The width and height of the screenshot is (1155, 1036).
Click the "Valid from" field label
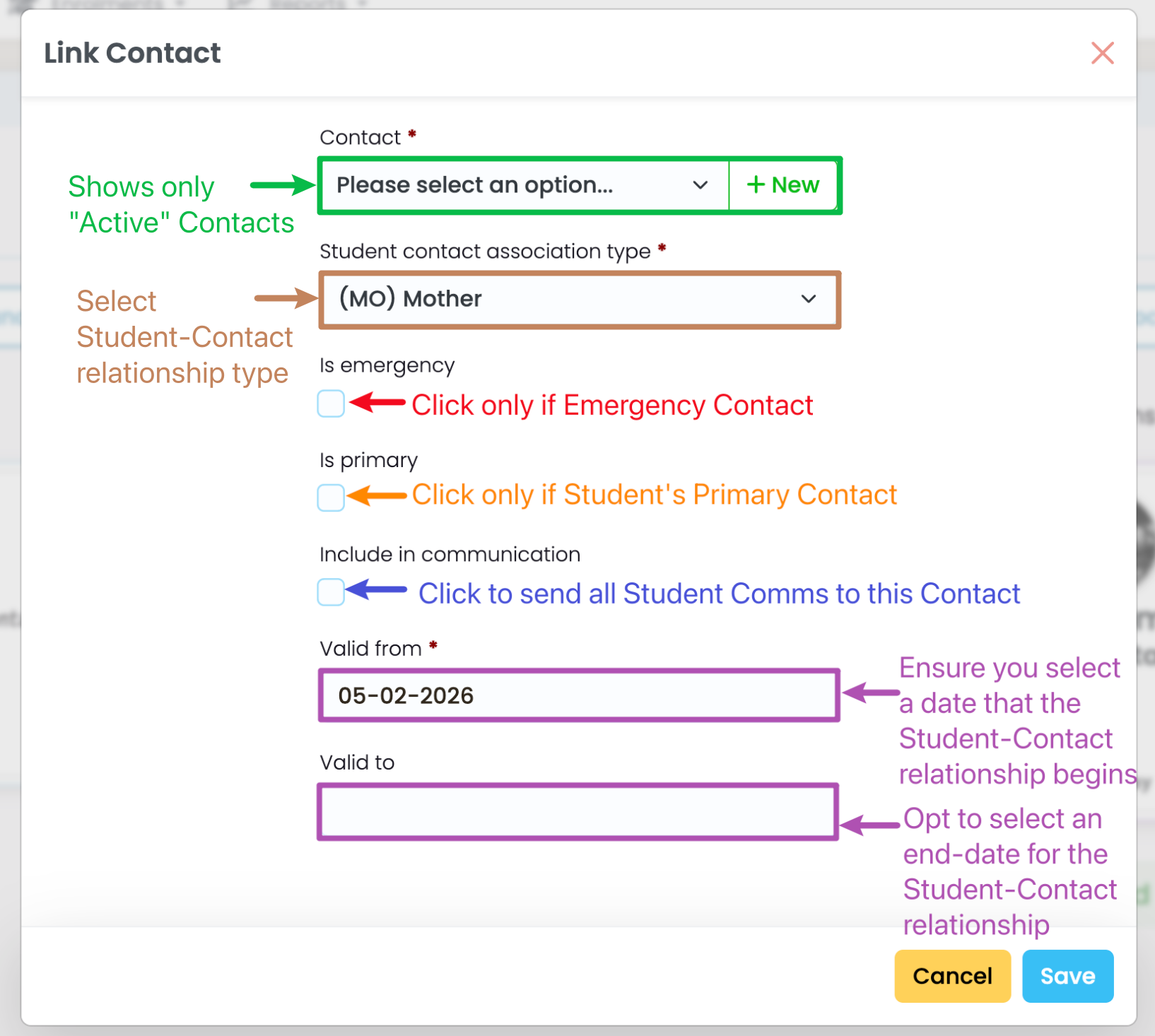(370, 649)
